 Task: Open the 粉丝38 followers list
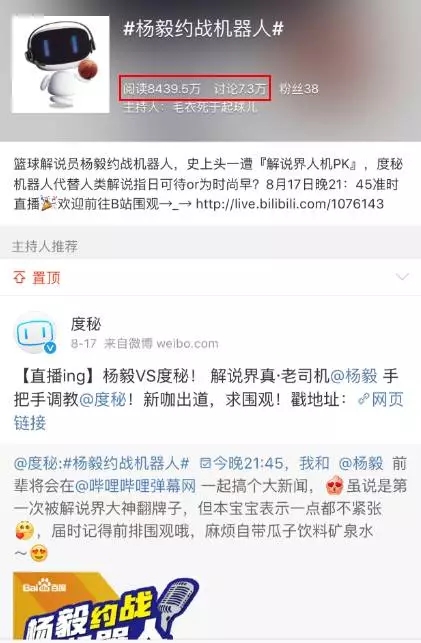pos(299,89)
